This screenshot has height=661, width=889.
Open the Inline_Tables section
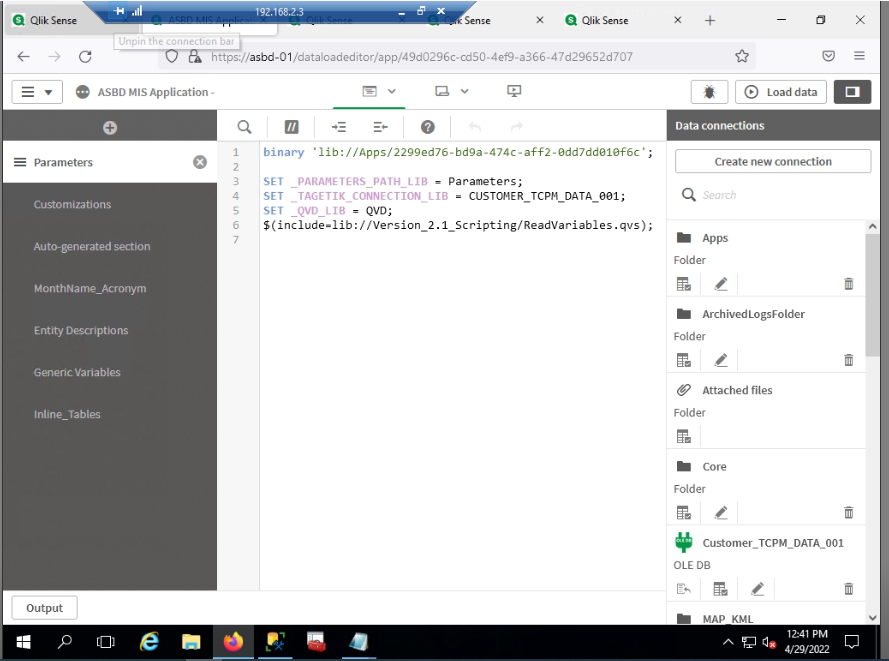click(67, 414)
